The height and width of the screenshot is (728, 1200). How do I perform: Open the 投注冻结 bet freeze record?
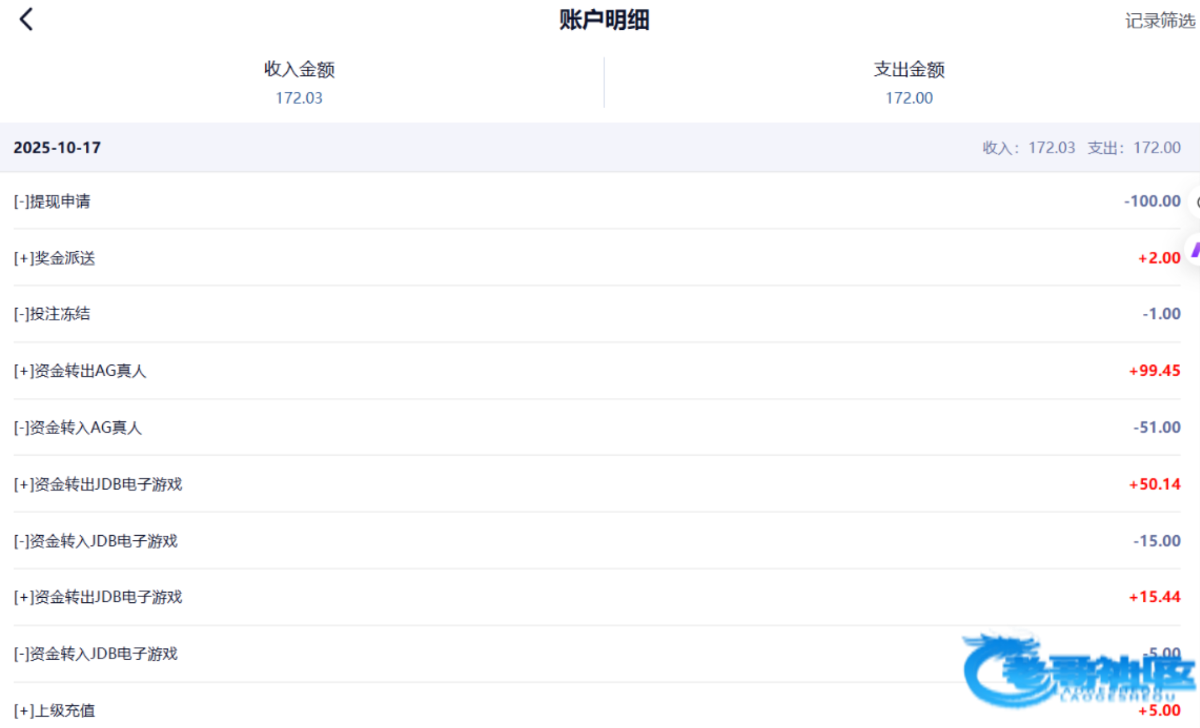(52, 314)
